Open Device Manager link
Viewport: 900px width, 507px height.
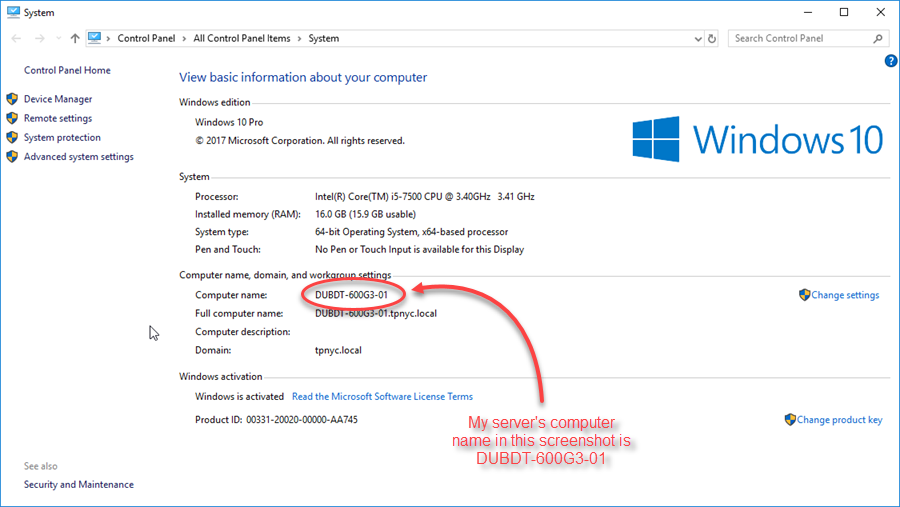point(58,99)
